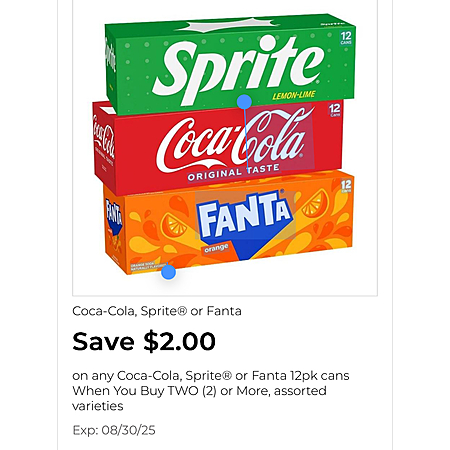
Task: Click the white tear-open tab atop Sprite box
Action: pyautogui.click(x=228, y=25)
